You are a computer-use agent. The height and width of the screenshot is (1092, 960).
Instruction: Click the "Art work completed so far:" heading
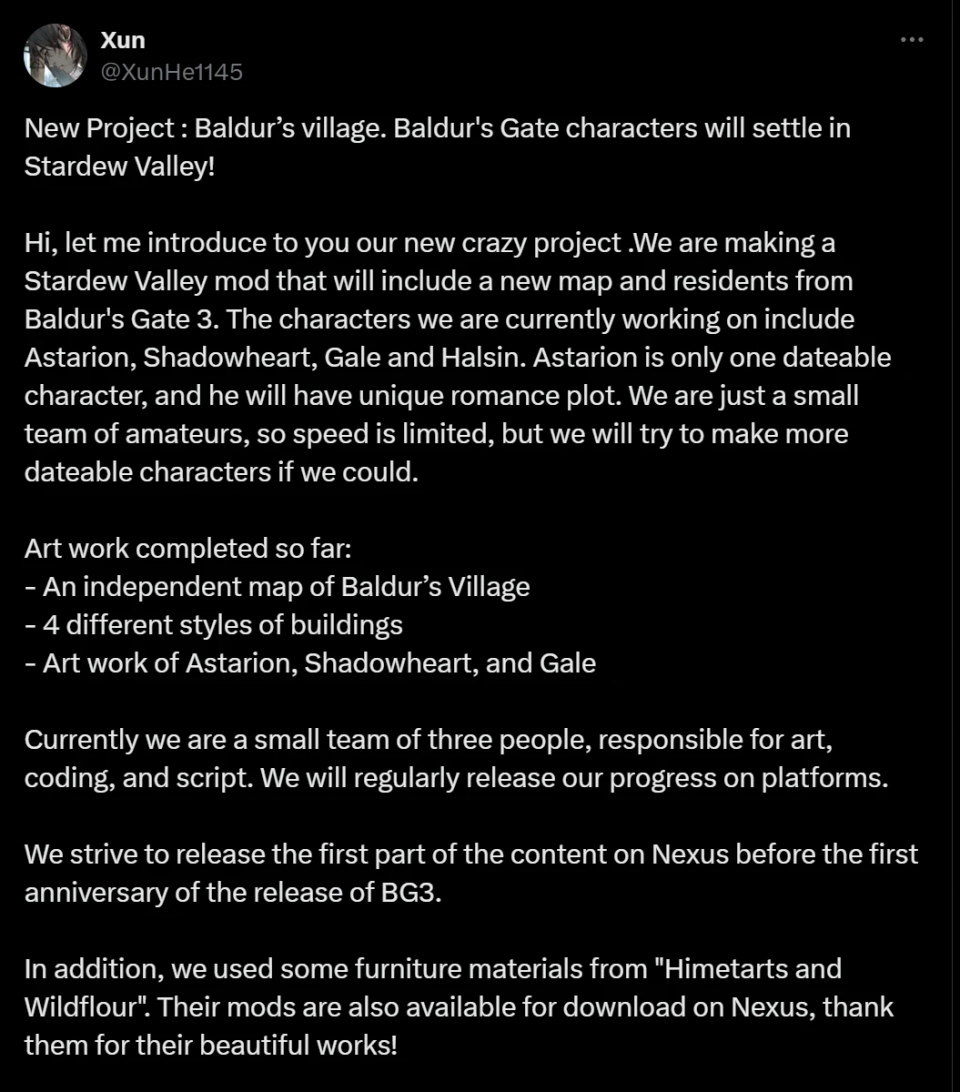coord(153,548)
